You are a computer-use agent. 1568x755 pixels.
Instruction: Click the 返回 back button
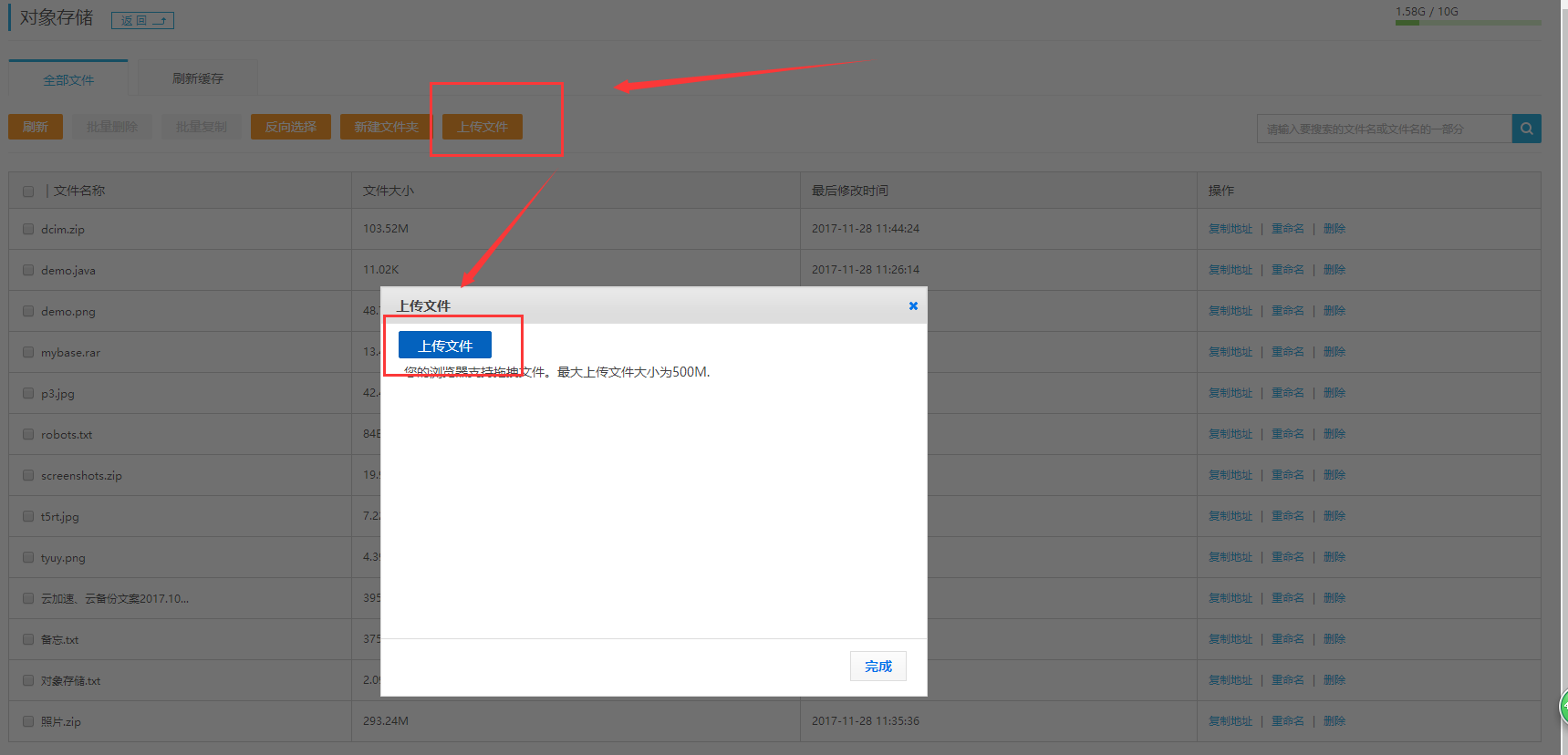click(142, 20)
